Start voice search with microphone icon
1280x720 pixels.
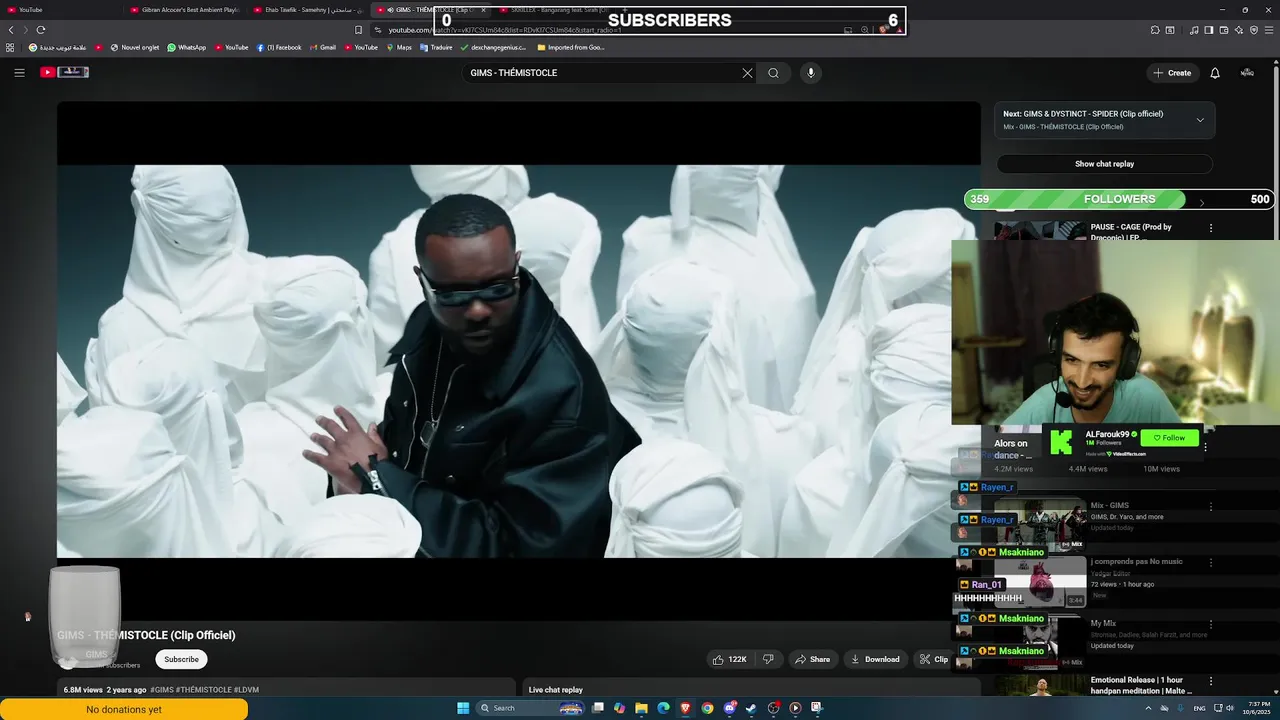(811, 73)
